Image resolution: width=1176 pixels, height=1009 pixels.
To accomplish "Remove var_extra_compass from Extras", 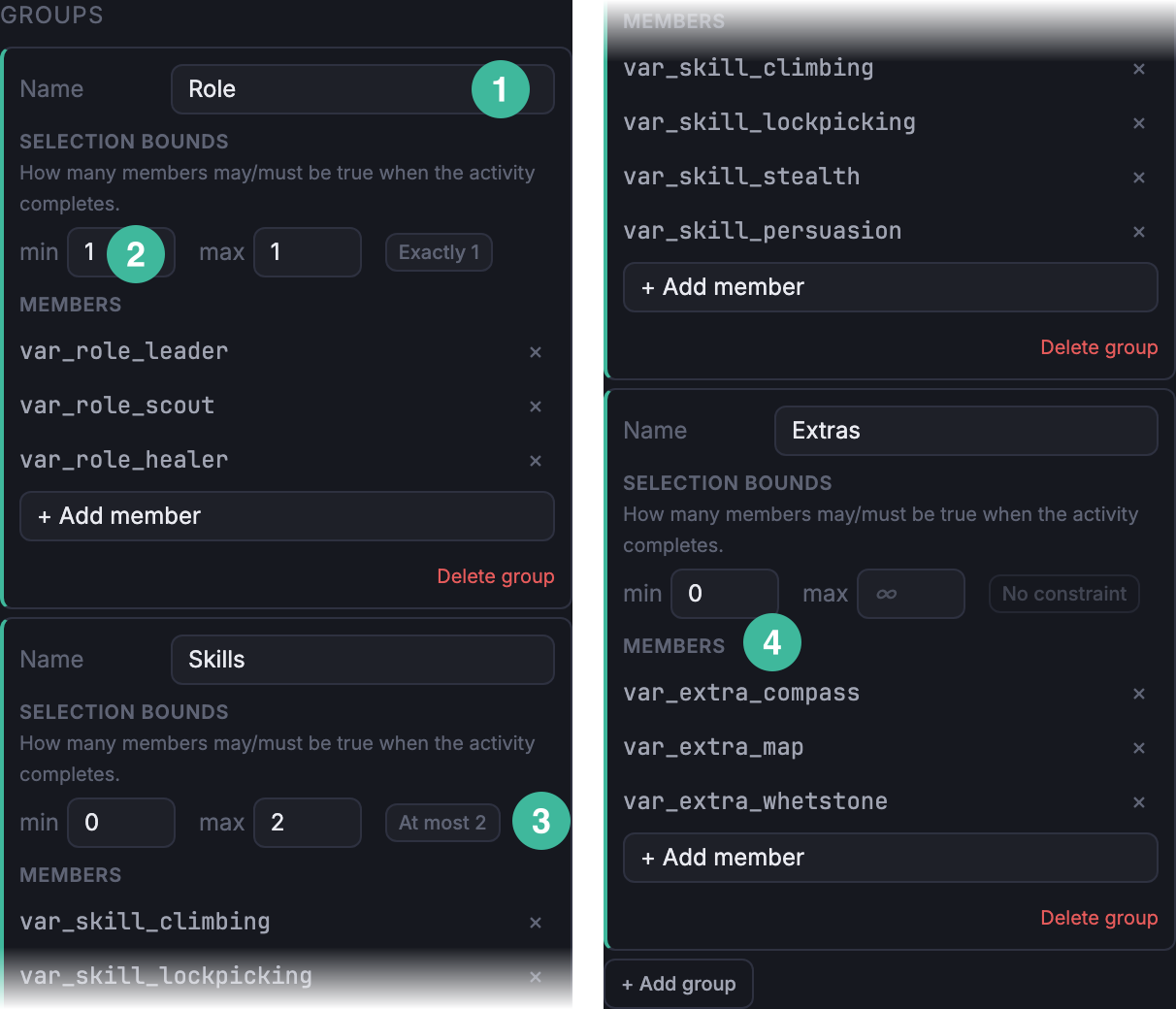I will tap(1139, 694).
